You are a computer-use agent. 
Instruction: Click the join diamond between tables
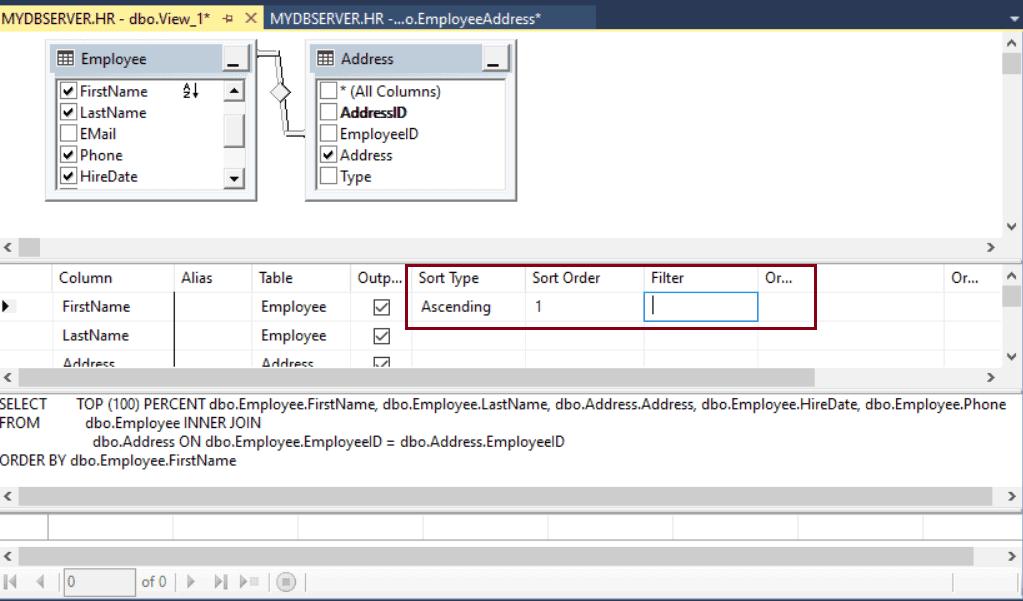click(281, 92)
